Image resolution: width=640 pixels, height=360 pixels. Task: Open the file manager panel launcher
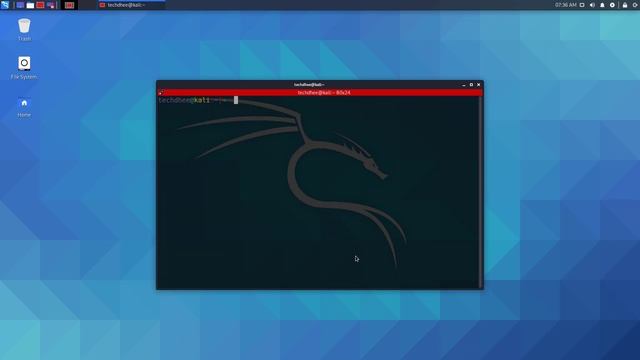30,5
